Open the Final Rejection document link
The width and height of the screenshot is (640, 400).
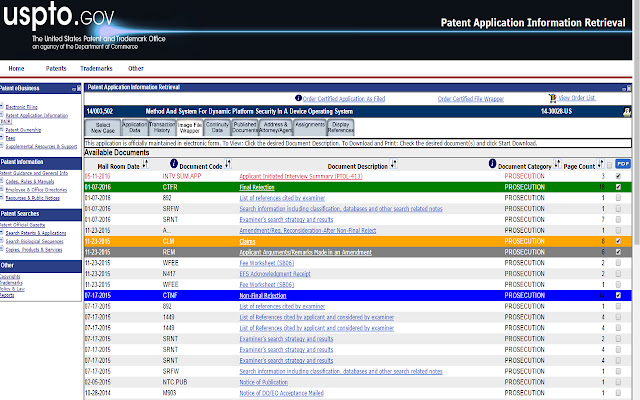[257, 187]
